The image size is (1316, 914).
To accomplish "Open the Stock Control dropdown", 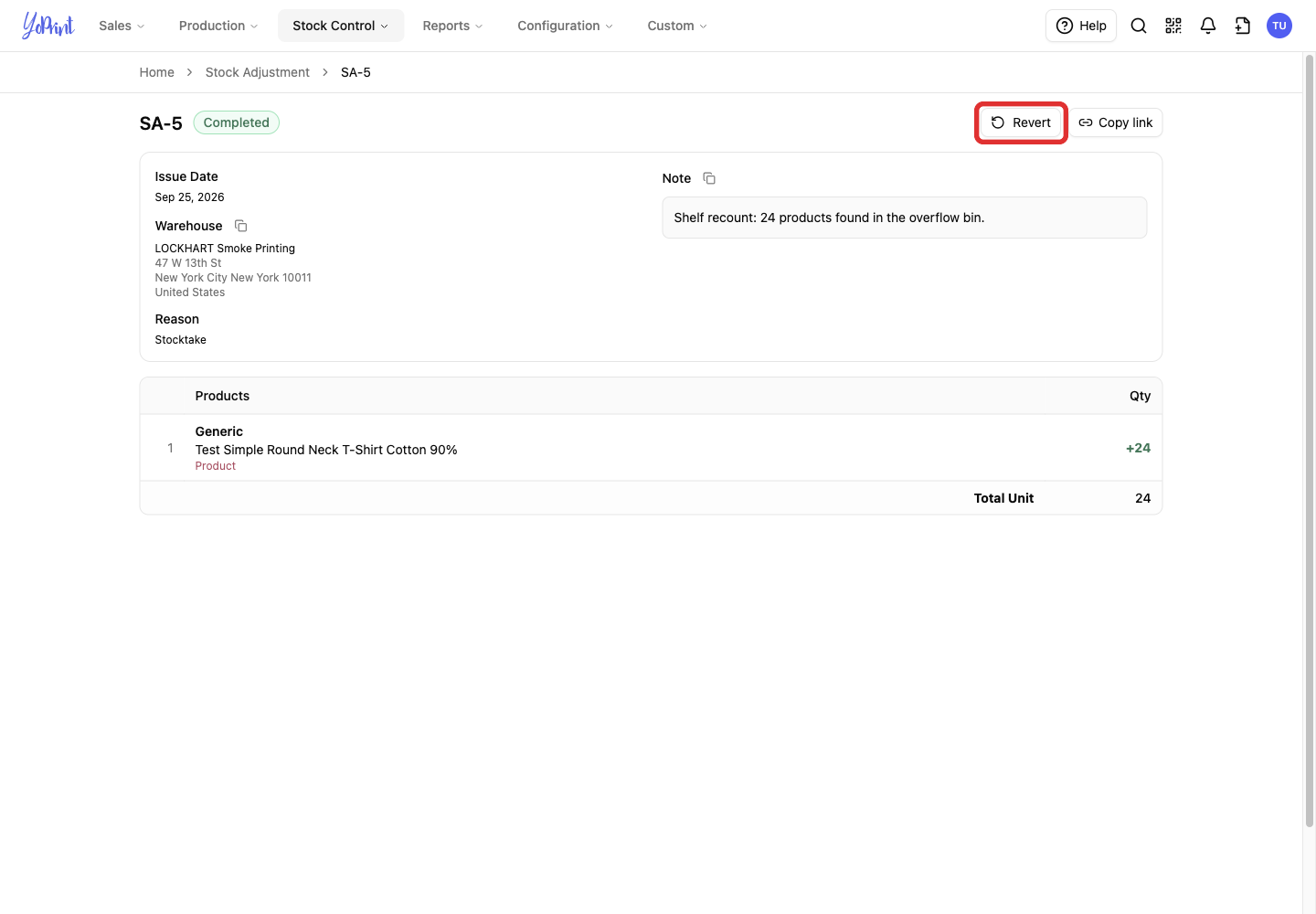I will pos(341,26).
